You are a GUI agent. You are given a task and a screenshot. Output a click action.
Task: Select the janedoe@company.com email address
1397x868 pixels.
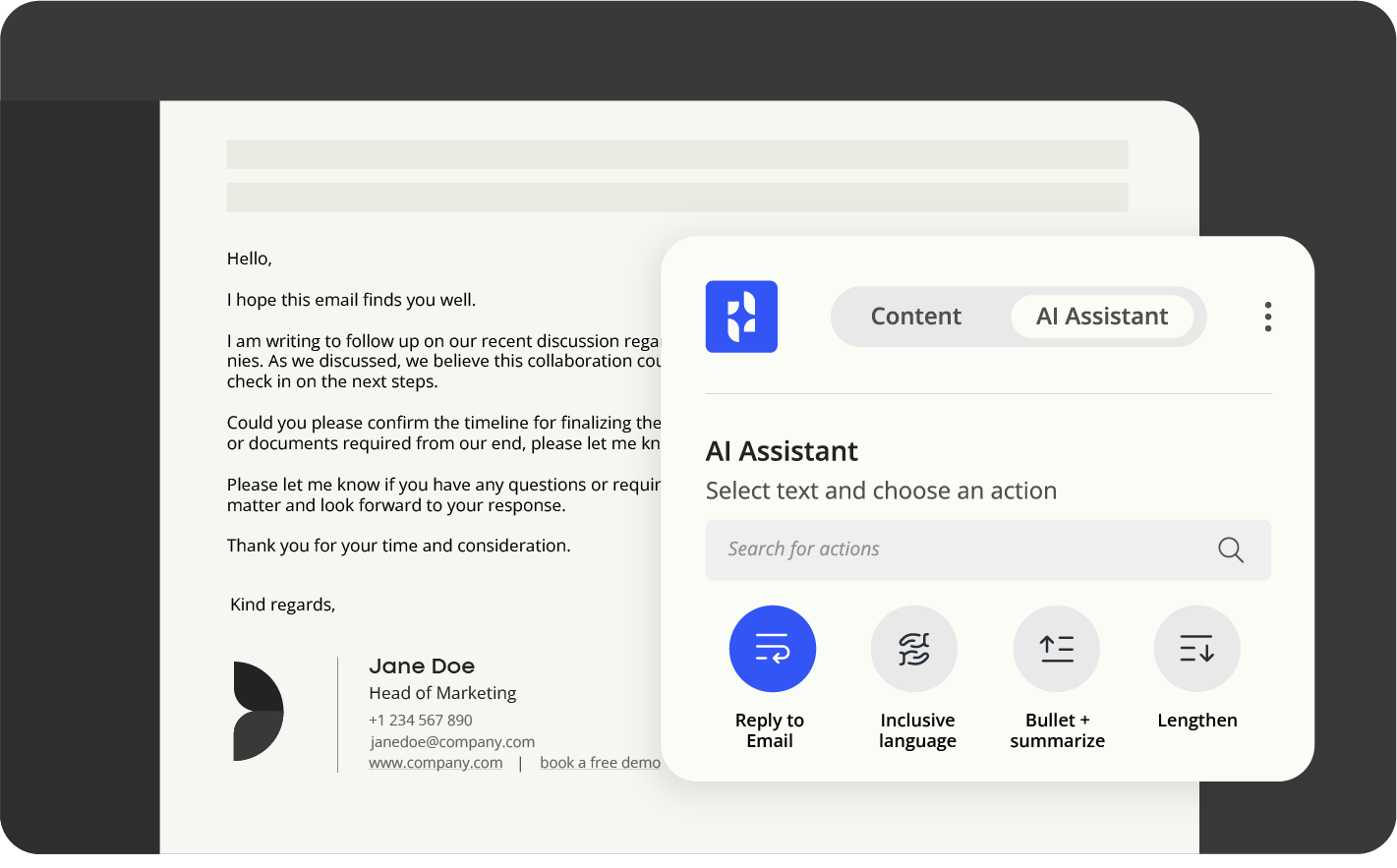pos(452,741)
